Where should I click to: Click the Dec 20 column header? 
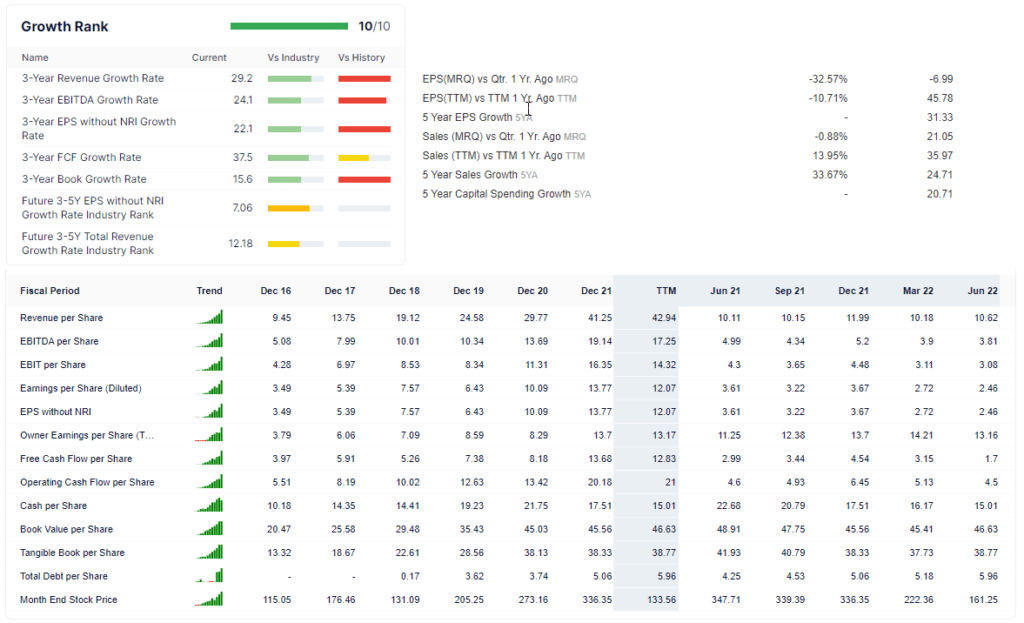click(532, 291)
